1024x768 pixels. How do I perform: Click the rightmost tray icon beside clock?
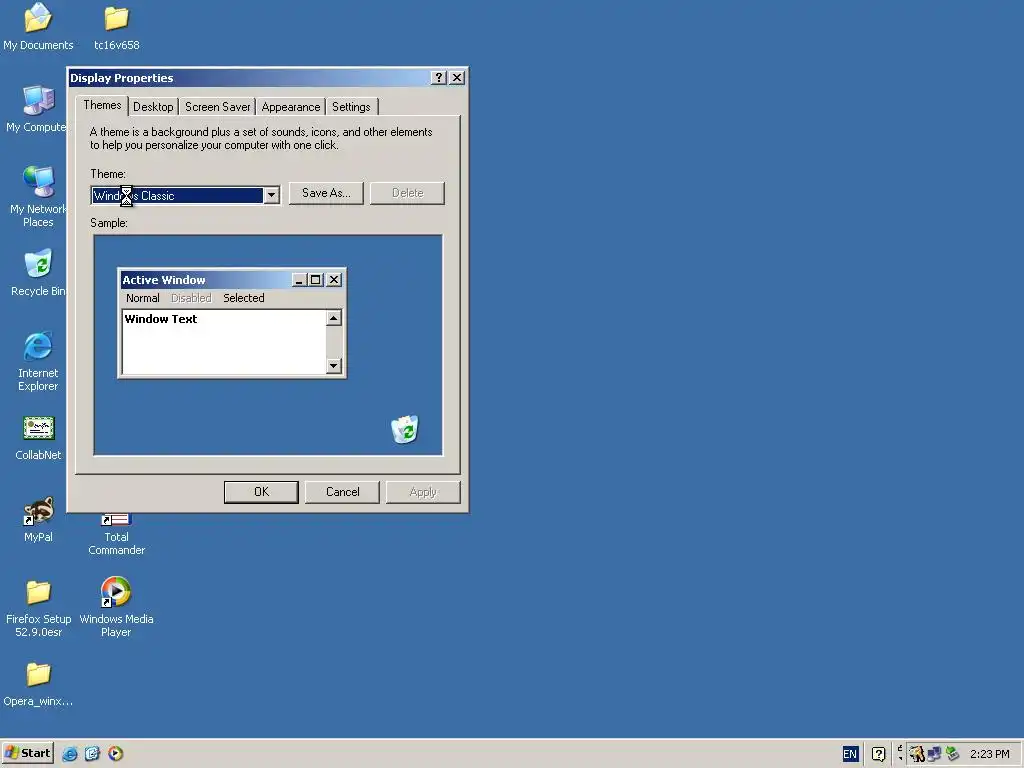point(952,754)
